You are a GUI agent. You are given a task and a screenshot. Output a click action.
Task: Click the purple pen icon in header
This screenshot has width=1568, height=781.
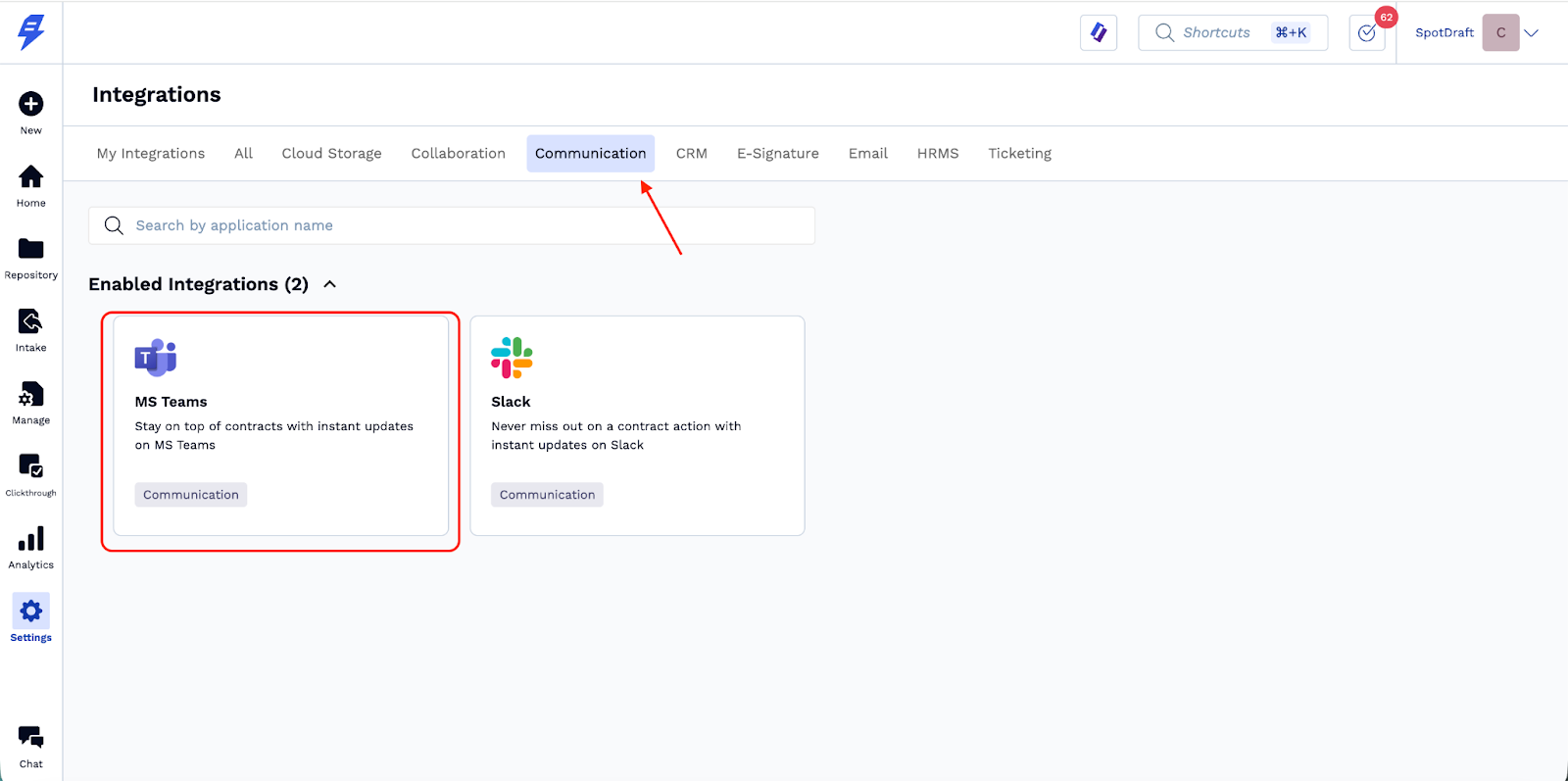click(1099, 33)
